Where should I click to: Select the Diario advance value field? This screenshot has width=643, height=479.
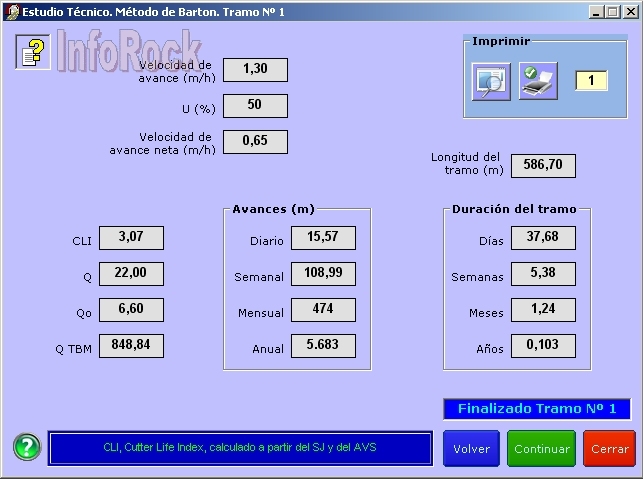coord(323,238)
